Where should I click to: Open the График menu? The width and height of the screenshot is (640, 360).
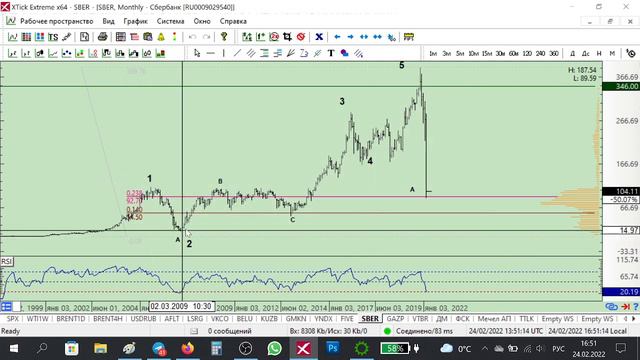[136, 21]
